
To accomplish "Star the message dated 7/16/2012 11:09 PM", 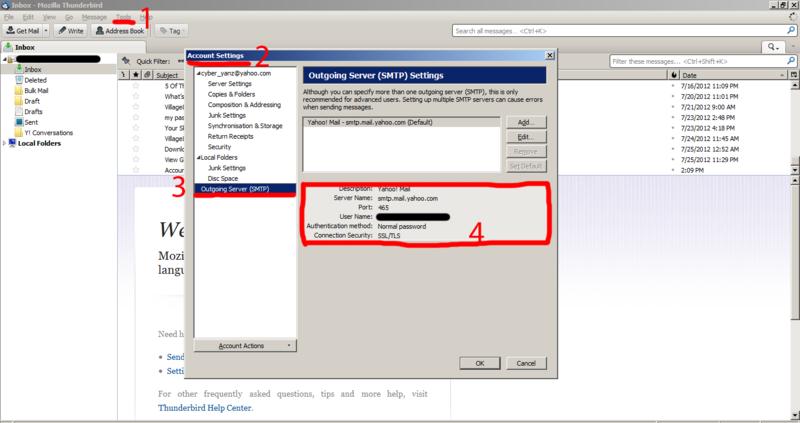I will click(136, 86).
